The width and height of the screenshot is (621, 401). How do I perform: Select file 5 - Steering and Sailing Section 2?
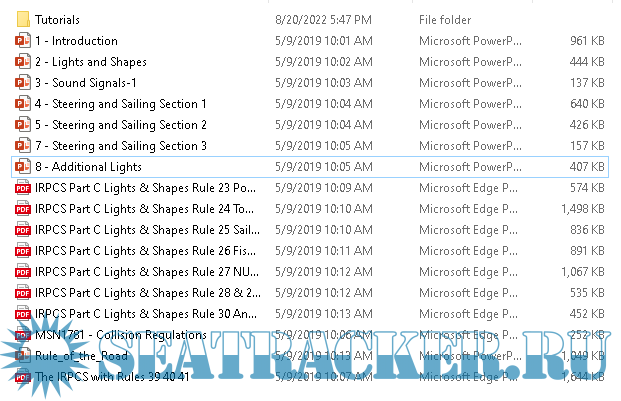[x=120, y=125]
